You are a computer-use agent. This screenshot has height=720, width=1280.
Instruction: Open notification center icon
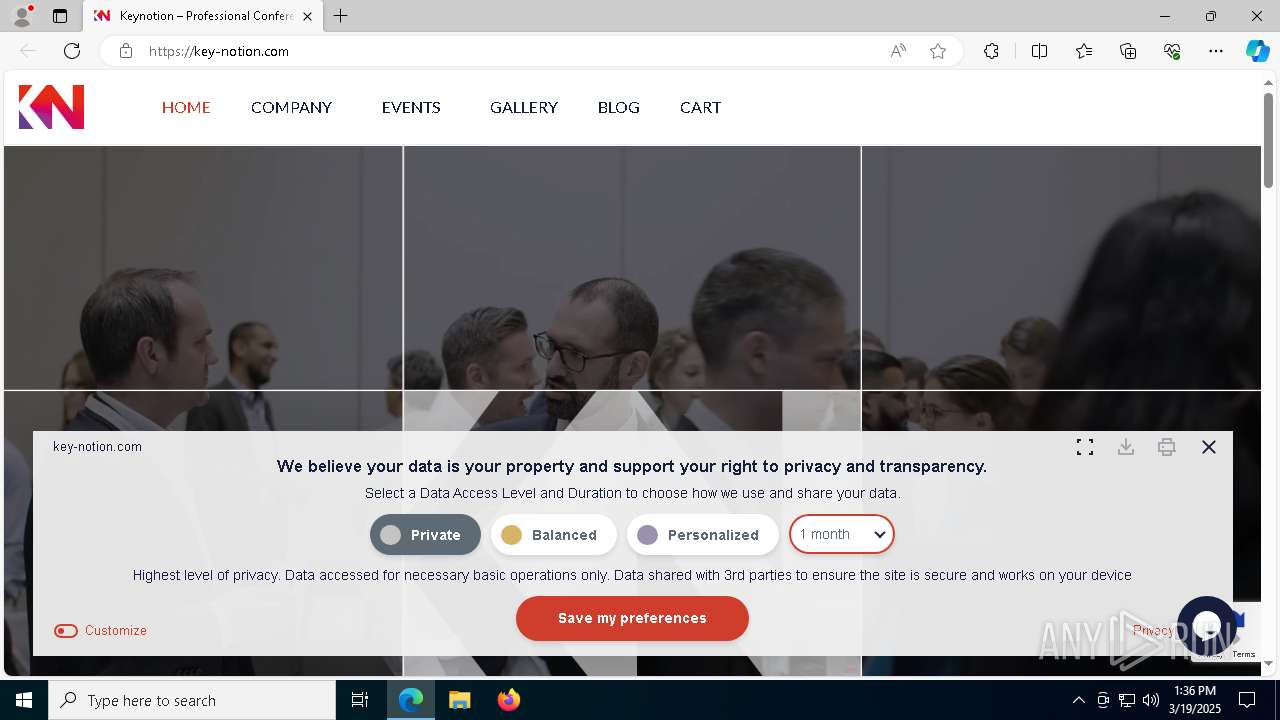(1247, 700)
